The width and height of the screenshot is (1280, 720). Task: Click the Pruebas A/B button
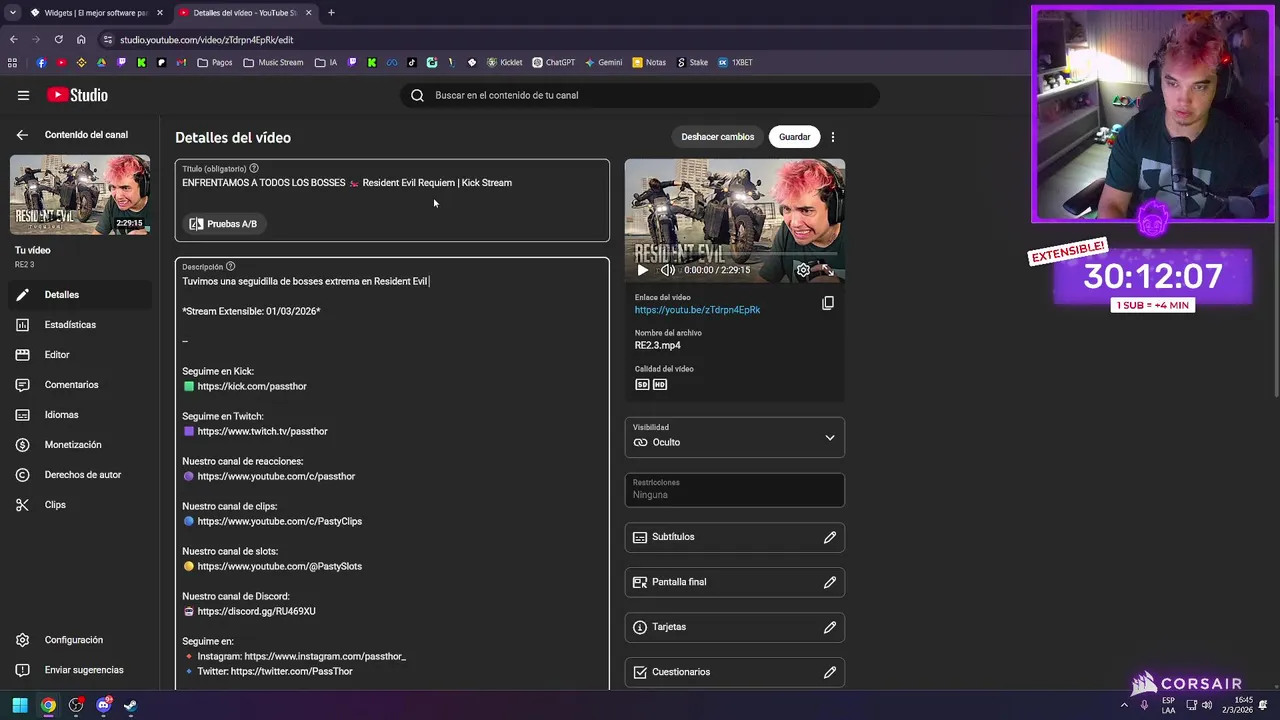(x=223, y=224)
